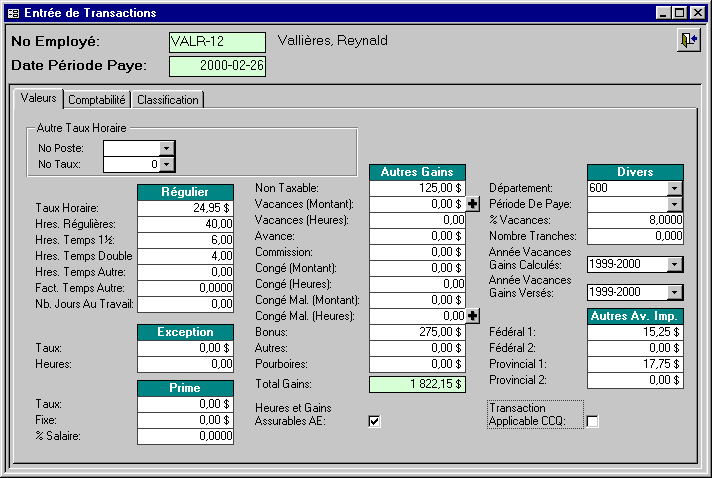Edit the % Vacances field

click(x=635, y=220)
